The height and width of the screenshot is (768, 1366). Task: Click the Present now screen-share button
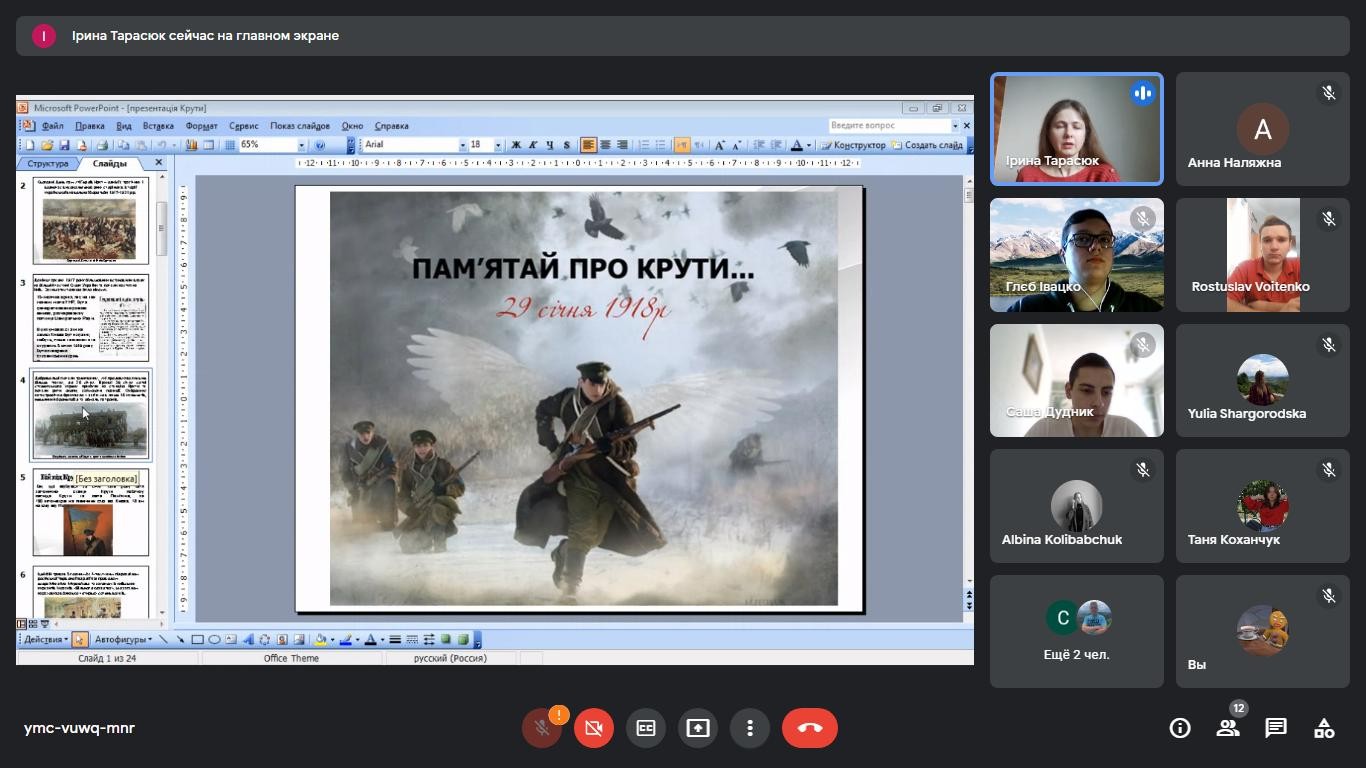[x=698, y=728]
